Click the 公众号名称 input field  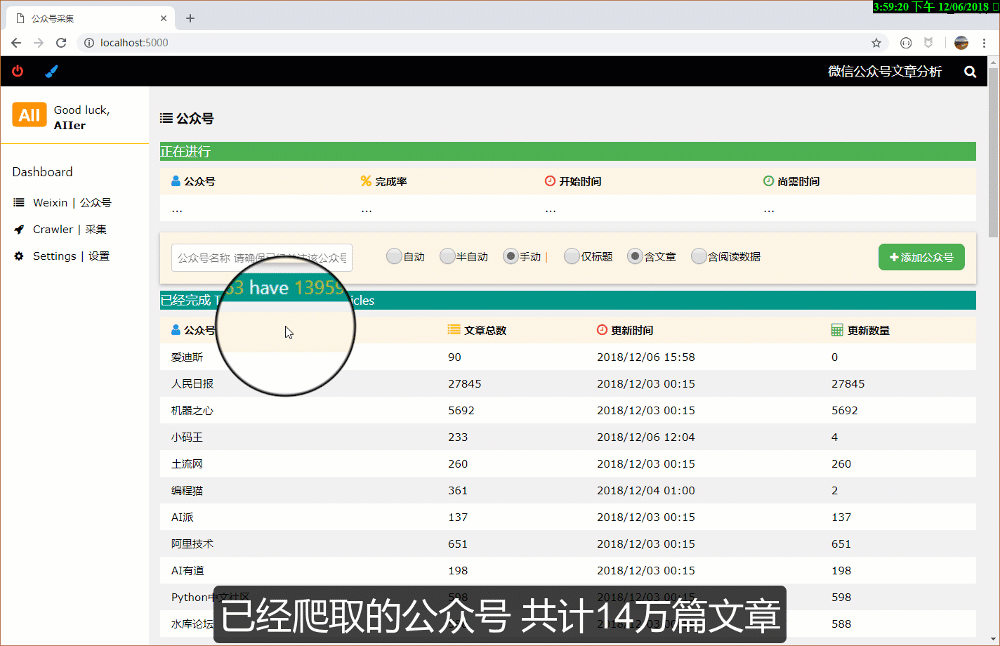[261, 258]
